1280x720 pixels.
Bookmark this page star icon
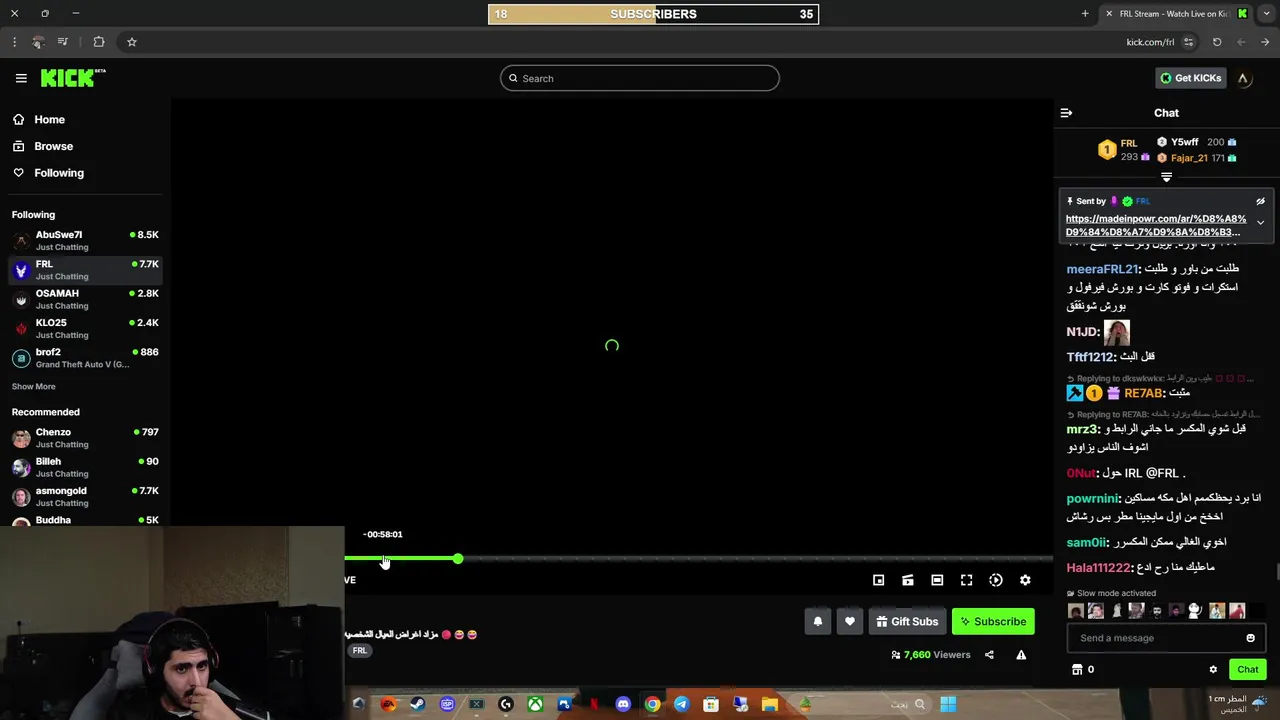(x=131, y=42)
